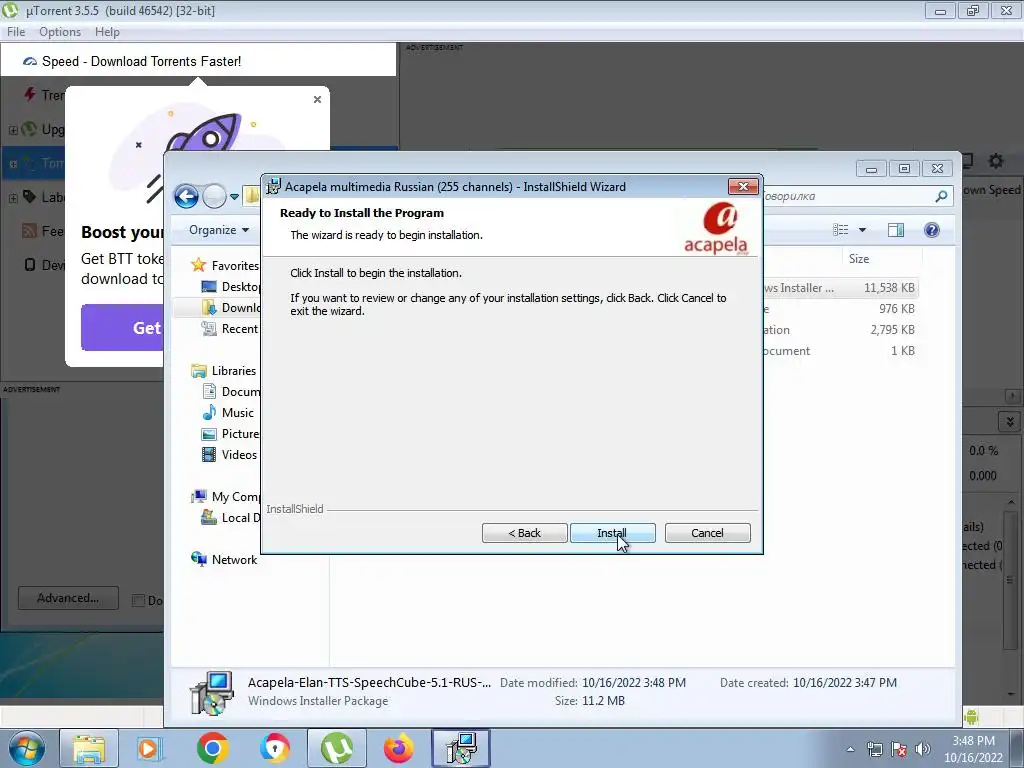Select the Feeds RSS icon in sidebar
1024x768 pixels.
[29, 231]
